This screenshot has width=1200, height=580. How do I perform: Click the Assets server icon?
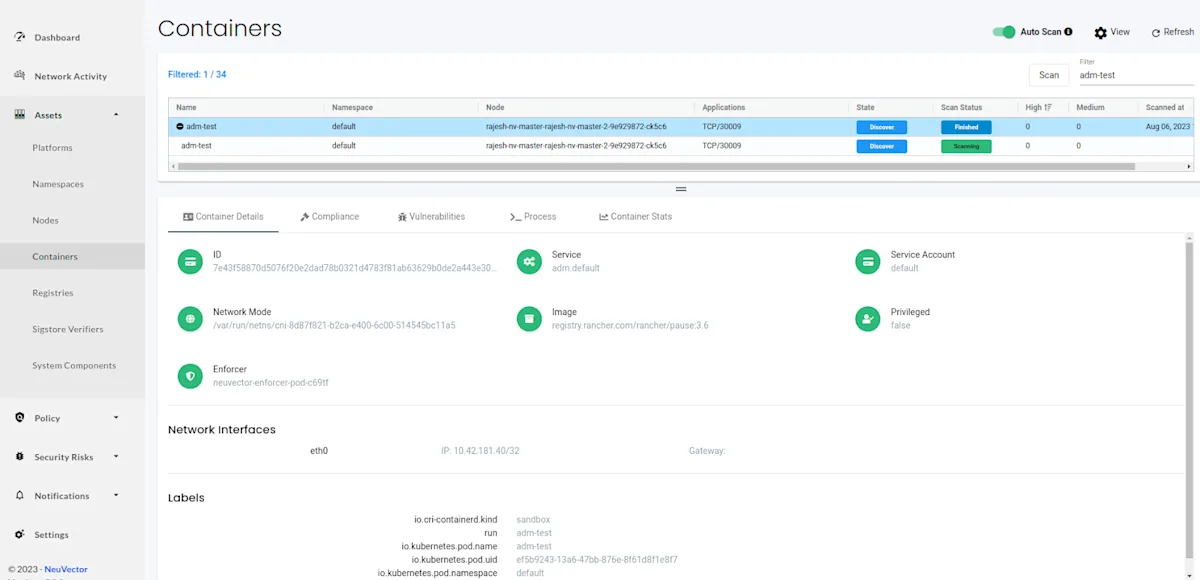tap(19, 115)
